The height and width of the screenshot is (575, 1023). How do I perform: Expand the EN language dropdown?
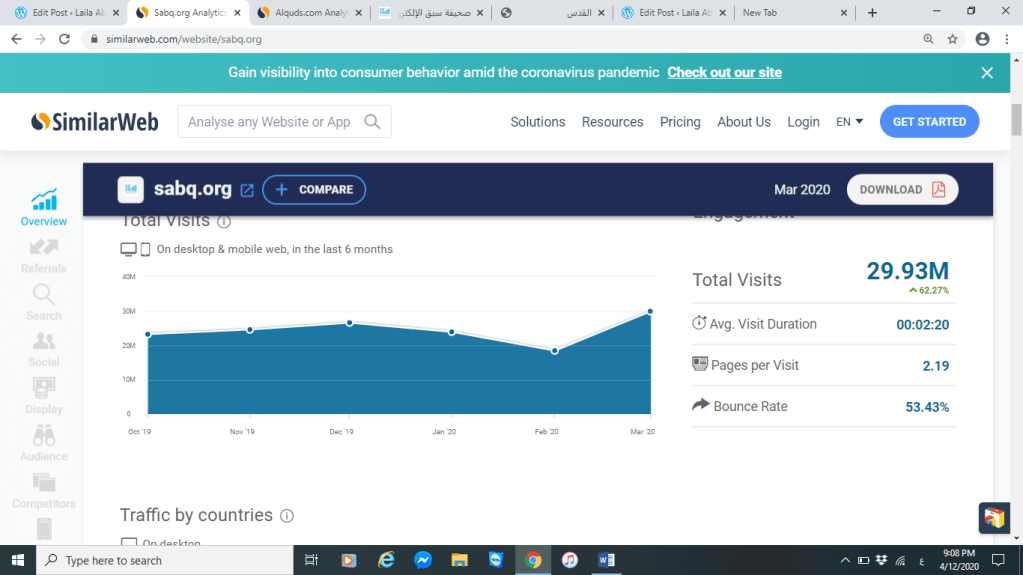click(849, 122)
